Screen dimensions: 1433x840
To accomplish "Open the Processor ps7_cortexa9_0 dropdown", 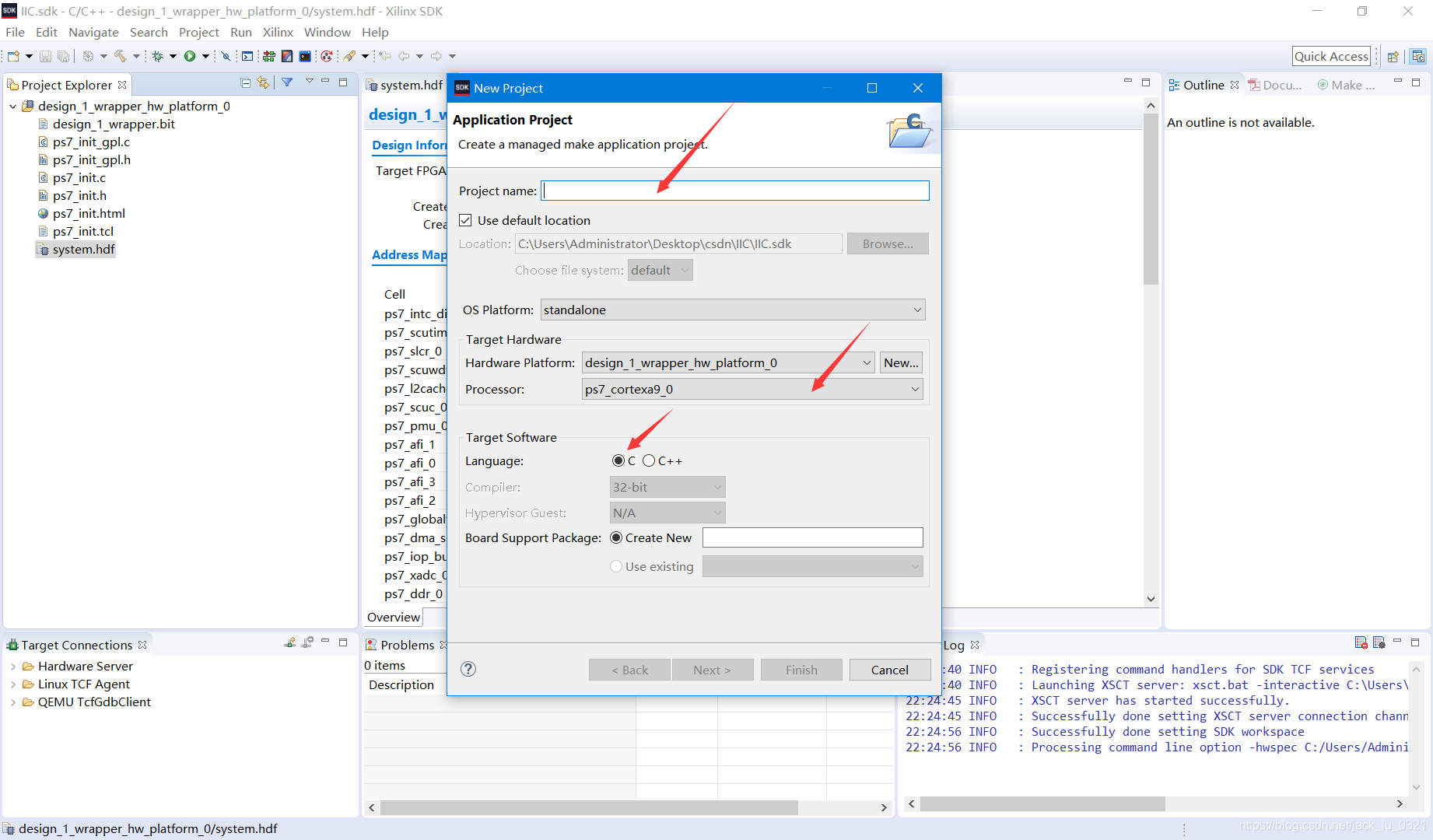I will click(752, 389).
